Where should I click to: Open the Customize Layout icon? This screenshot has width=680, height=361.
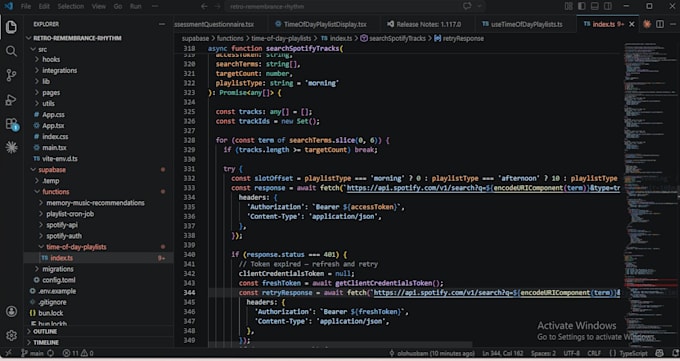tap(568, 6)
